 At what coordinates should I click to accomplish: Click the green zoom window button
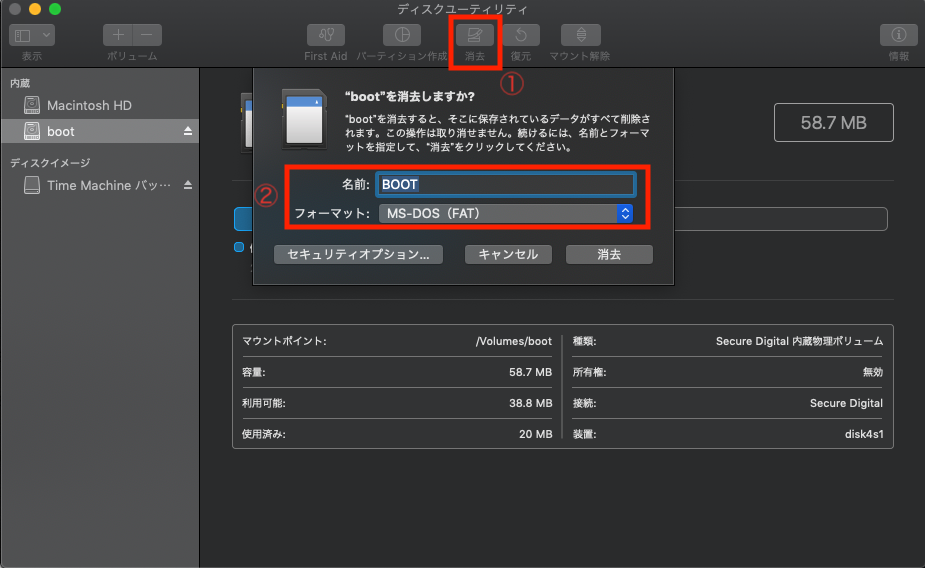tap(55, 9)
